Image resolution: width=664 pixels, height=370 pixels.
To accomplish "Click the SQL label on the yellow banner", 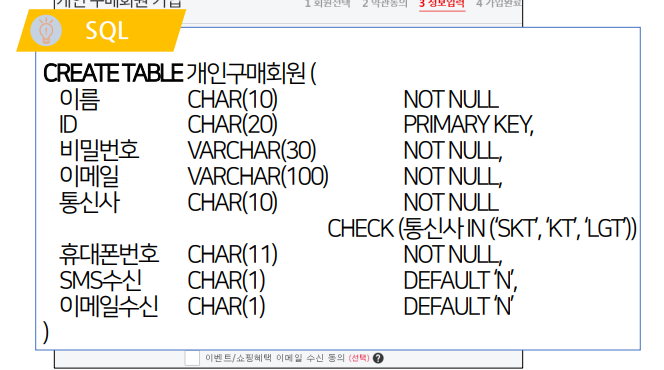I will tap(107, 31).
